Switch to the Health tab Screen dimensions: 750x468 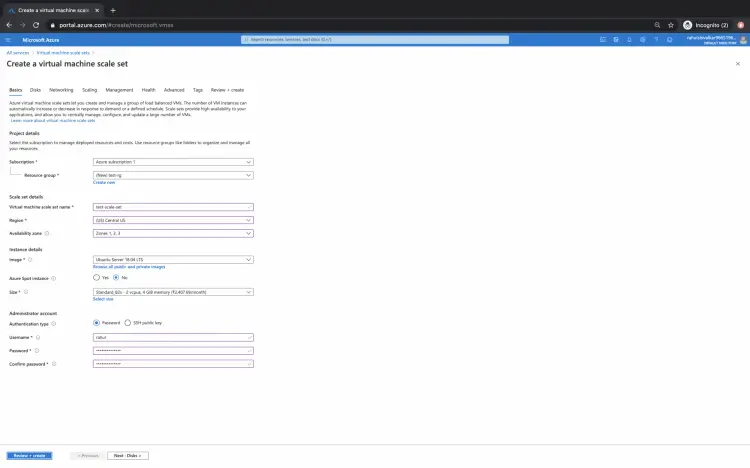pyautogui.click(x=148, y=90)
